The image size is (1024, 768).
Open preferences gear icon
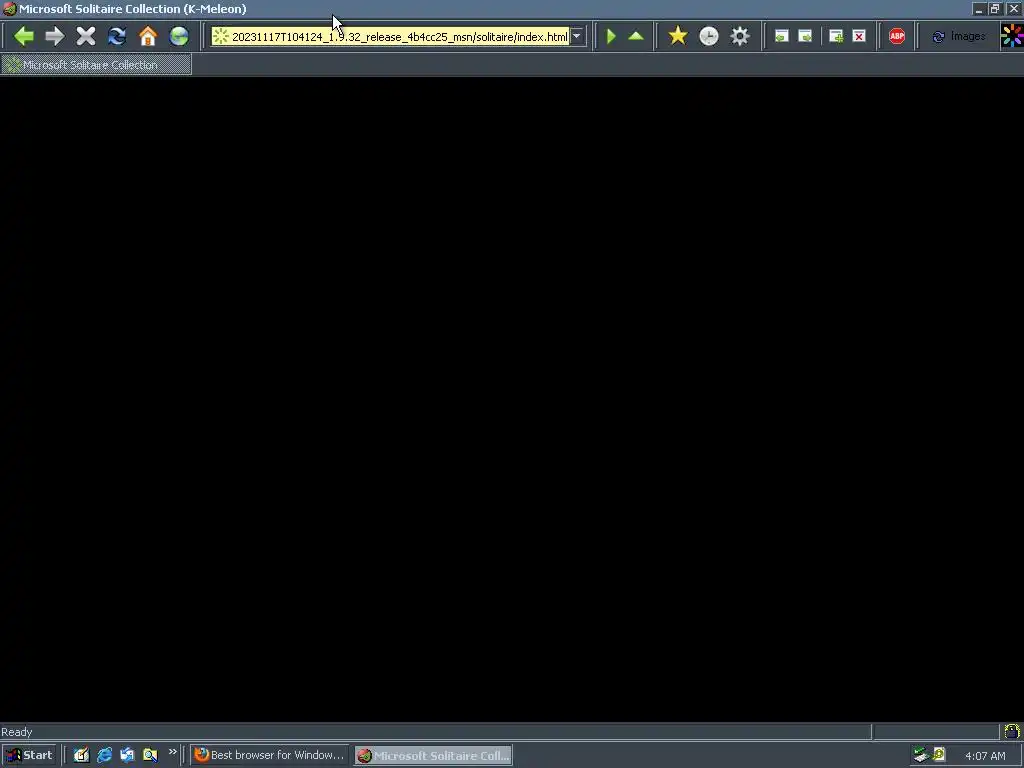click(740, 36)
